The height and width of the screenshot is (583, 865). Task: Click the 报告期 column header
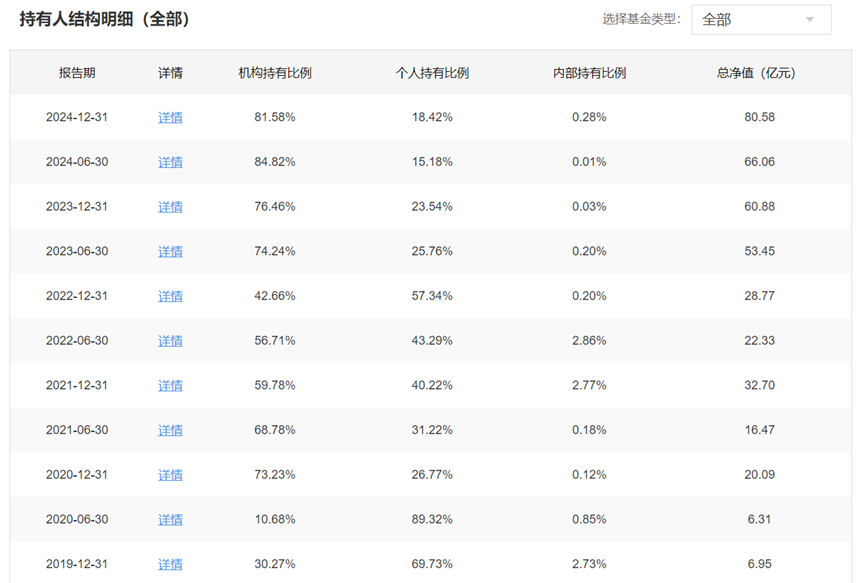pos(77,73)
